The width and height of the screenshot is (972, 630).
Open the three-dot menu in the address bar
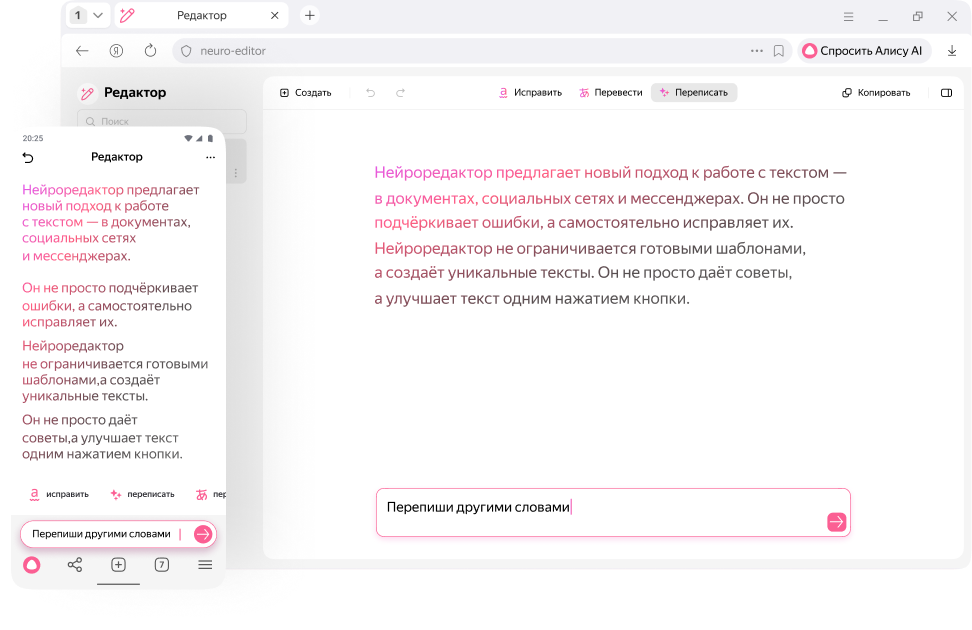click(x=756, y=50)
